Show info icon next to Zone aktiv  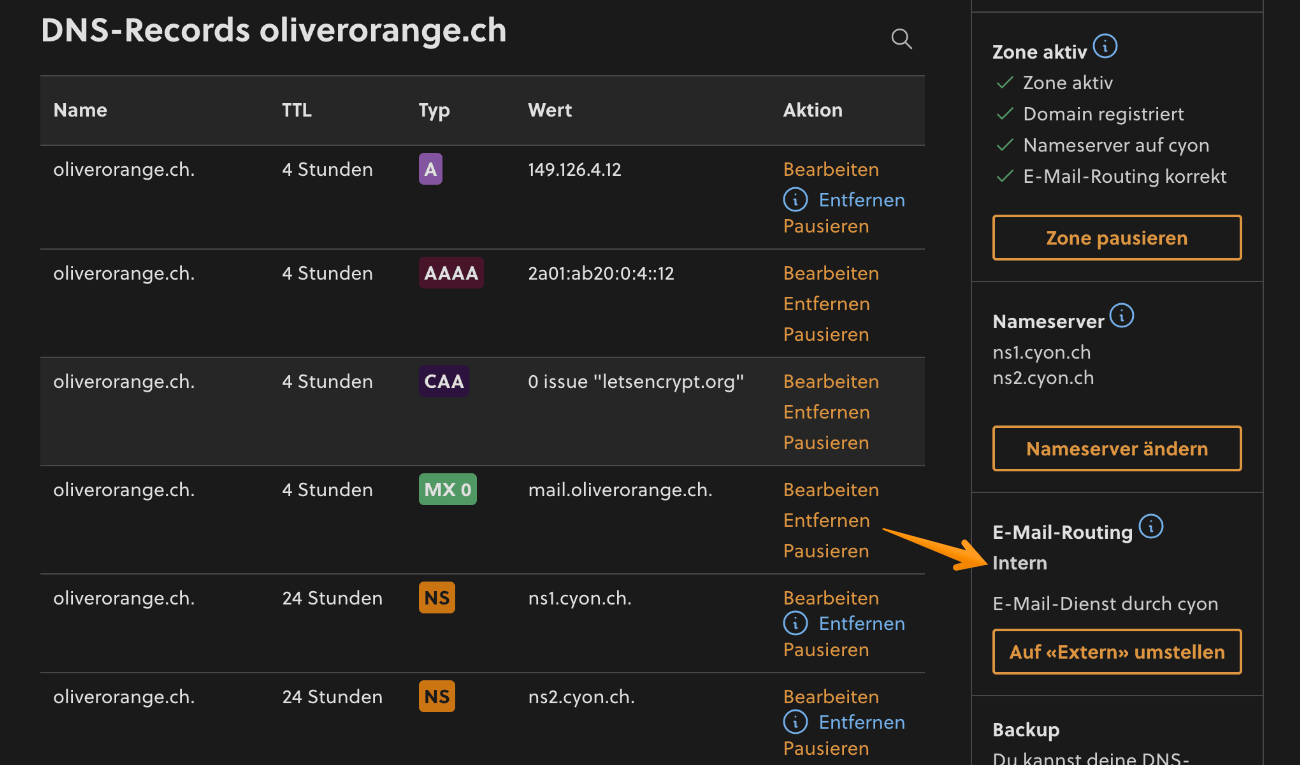pyautogui.click(x=1105, y=47)
